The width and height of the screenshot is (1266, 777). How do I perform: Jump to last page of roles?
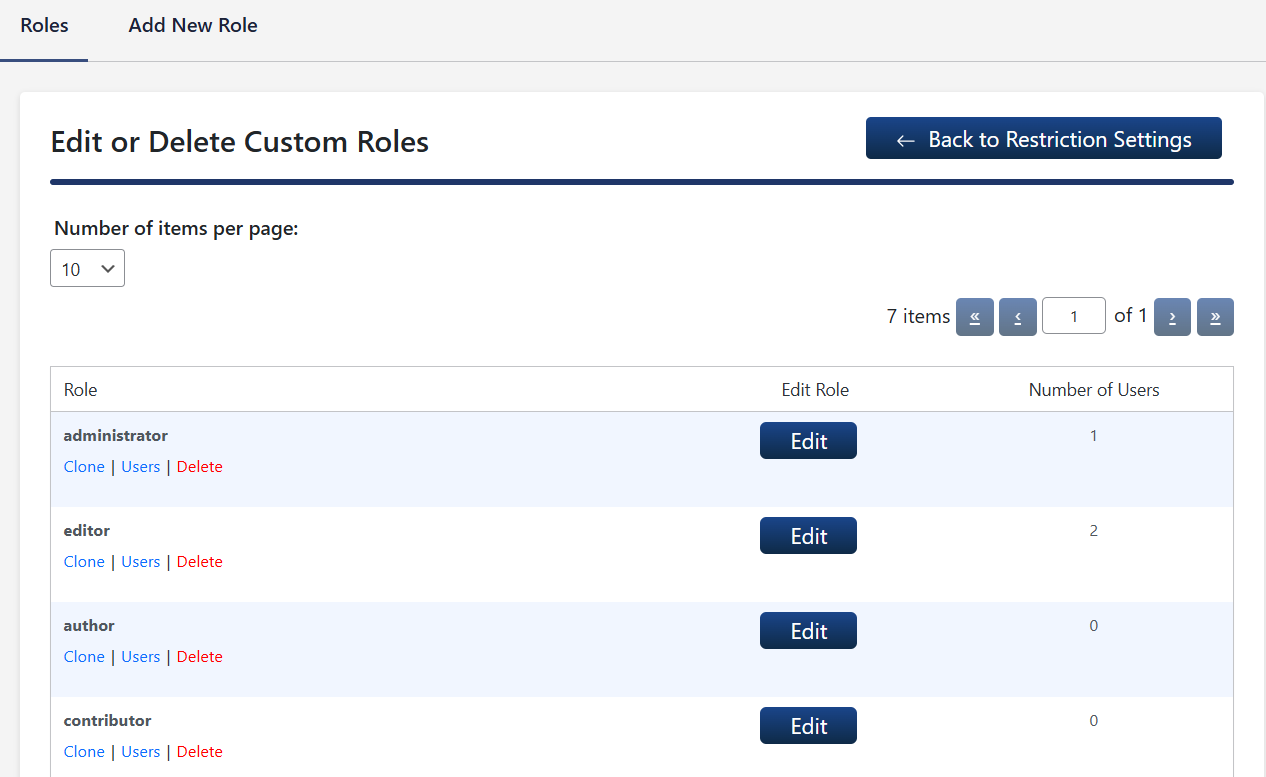pyautogui.click(x=1215, y=317)
